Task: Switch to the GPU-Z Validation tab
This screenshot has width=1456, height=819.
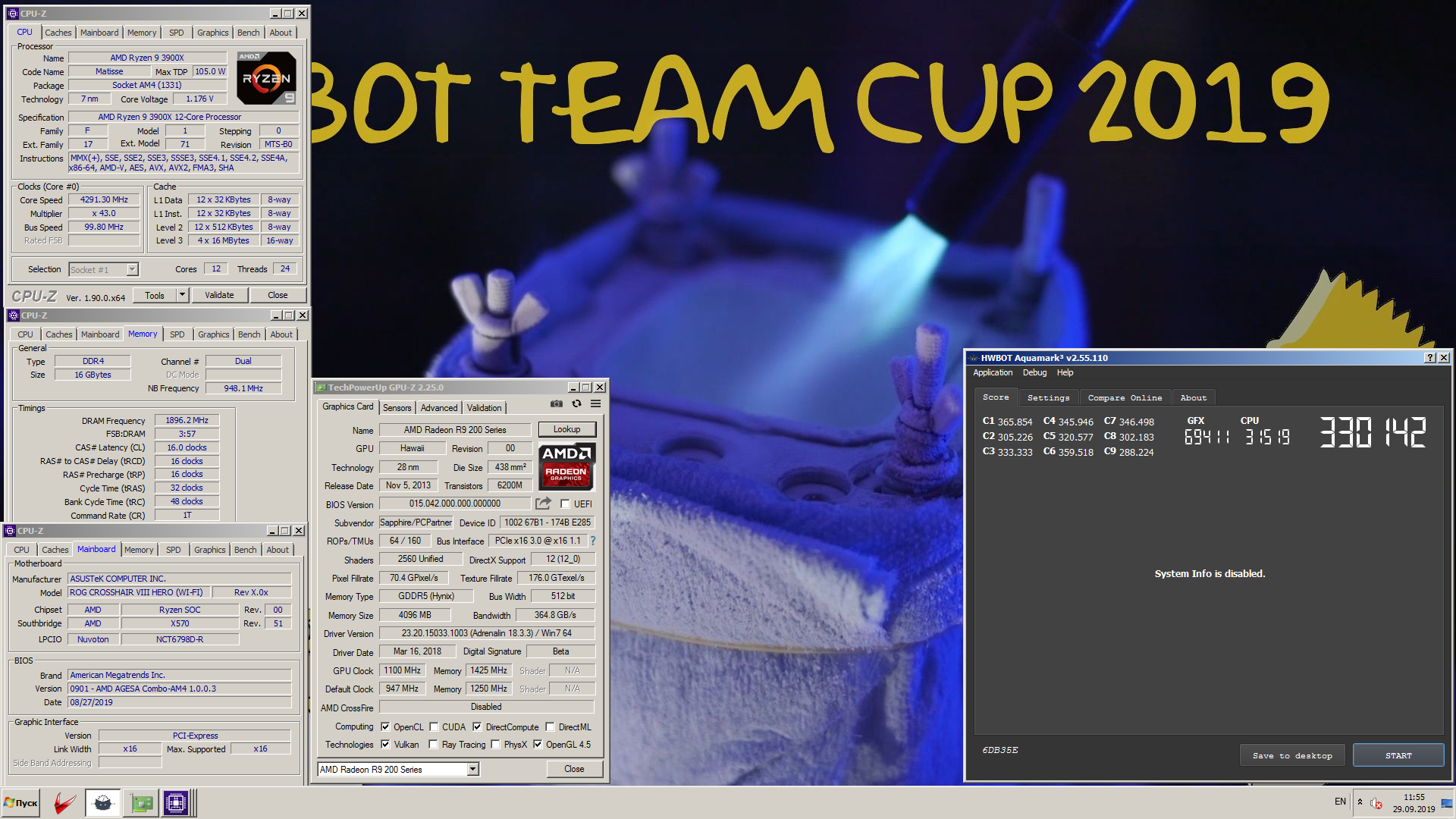Action: 484,408
